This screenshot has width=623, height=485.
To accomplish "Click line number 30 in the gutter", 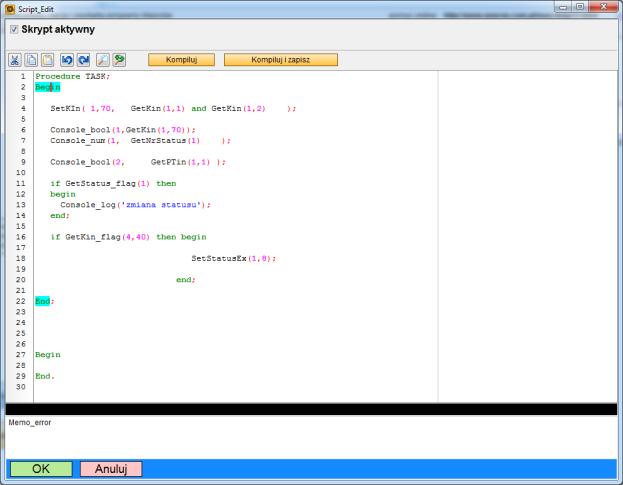I will (x=21, y=387).
